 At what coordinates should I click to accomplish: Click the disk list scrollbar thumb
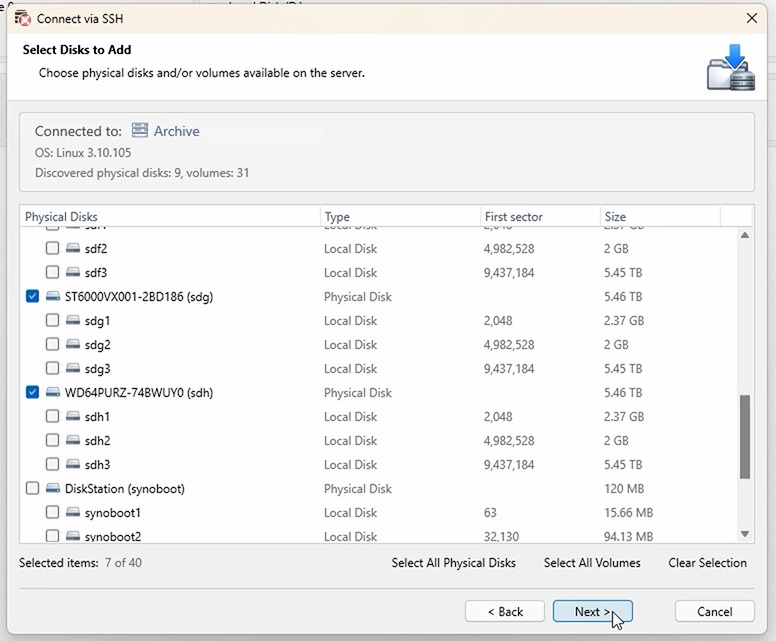(745, 437)
